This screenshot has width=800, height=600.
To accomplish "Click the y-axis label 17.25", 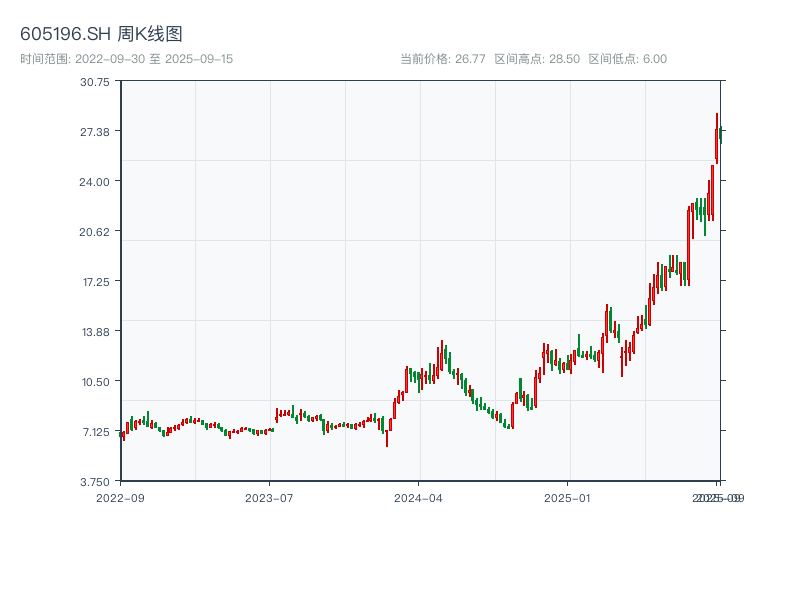I will point(96,282).
